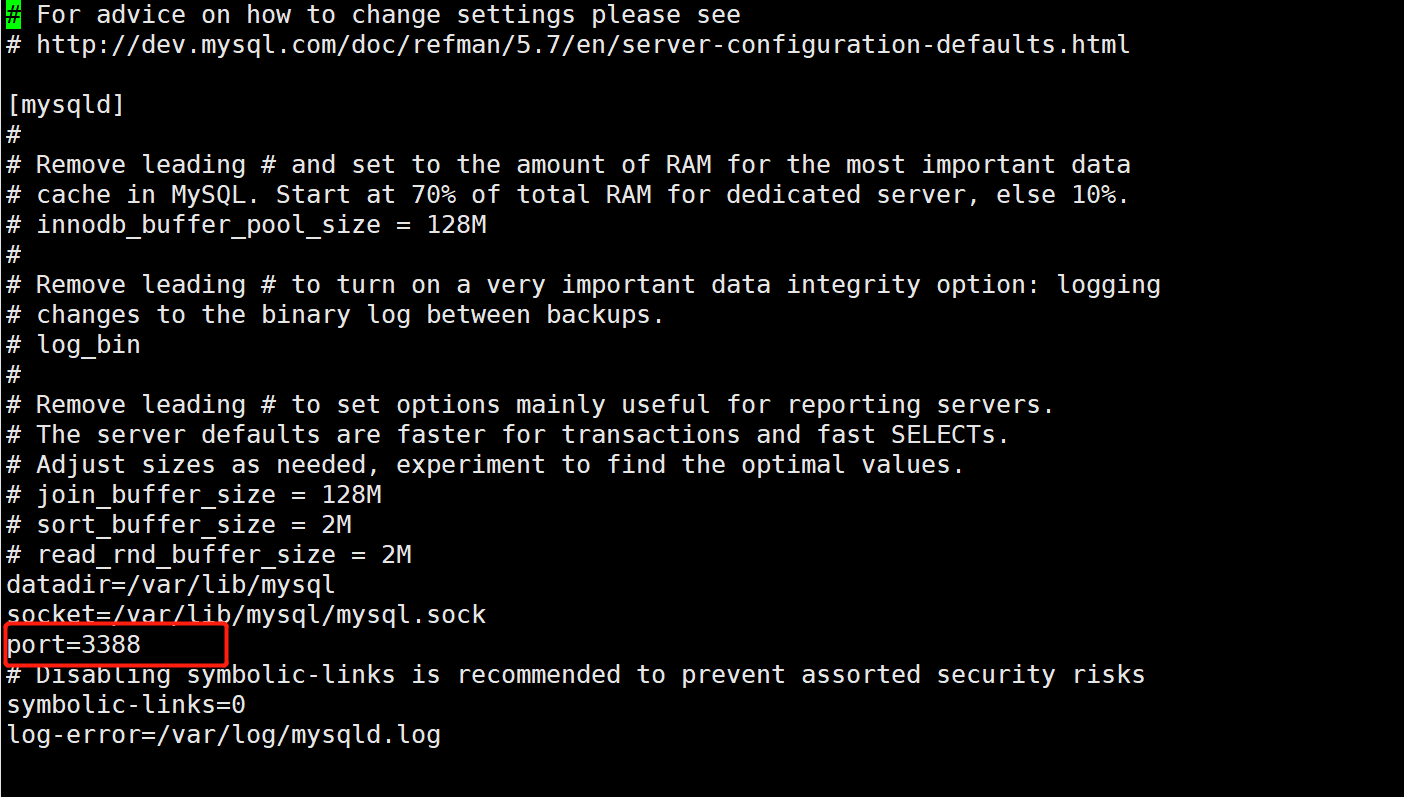Click the highlighted port=3388 setting

coord(74,645)
